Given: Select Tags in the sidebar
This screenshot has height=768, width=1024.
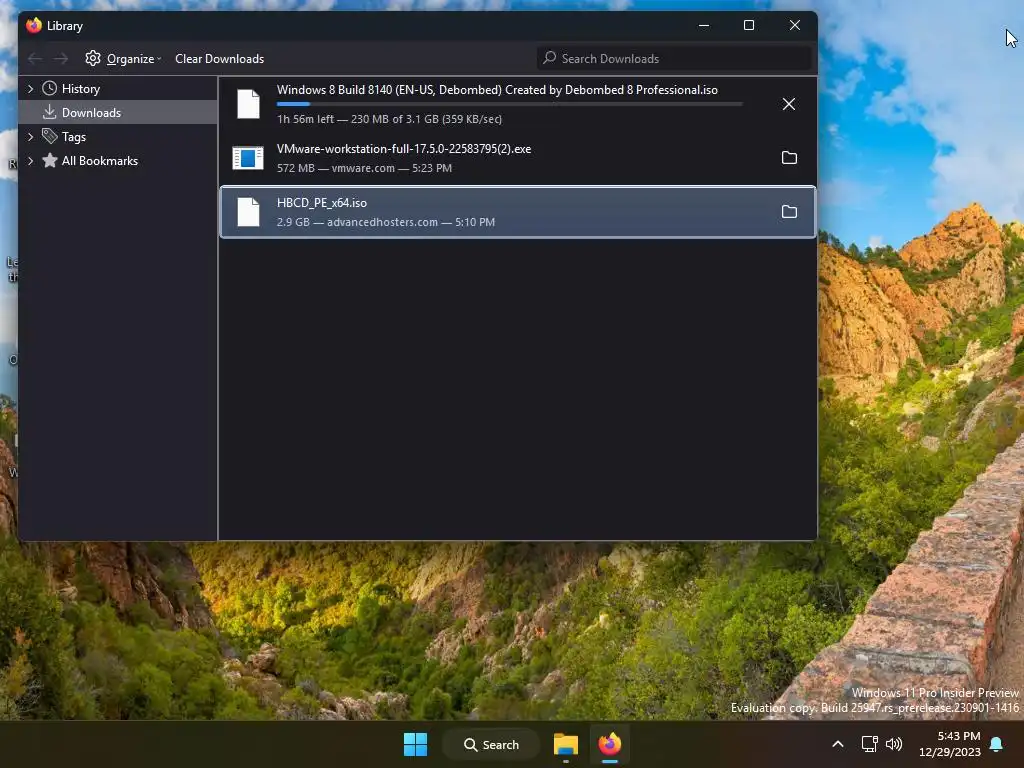Looking at the screenshot, I should [x=74, y=136].
